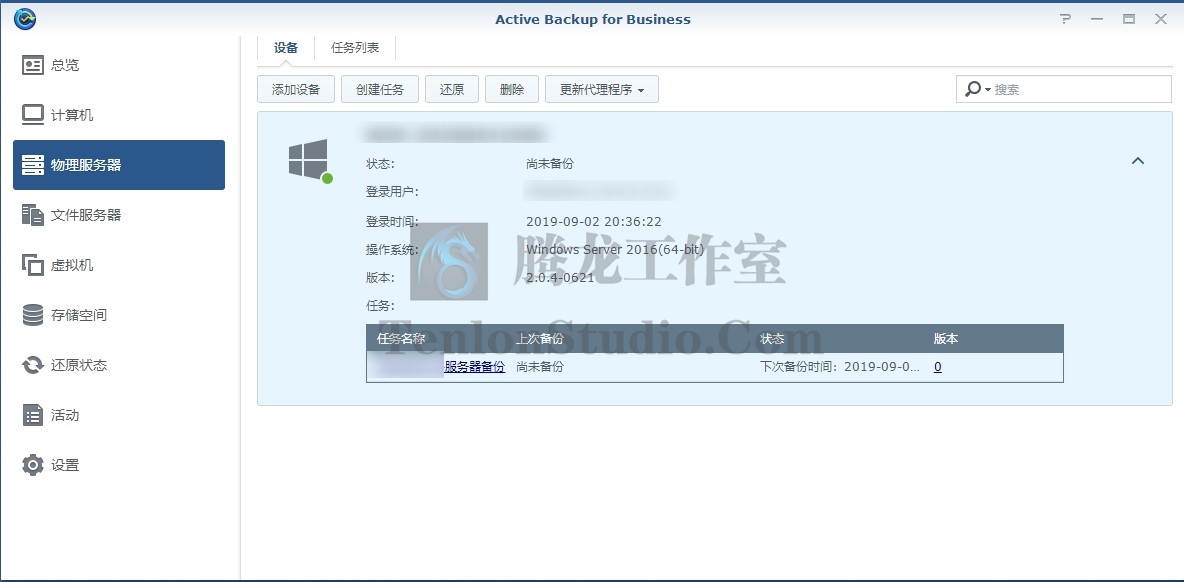Open the 总览 overview icon in sidebar

(x=32, y=65)
